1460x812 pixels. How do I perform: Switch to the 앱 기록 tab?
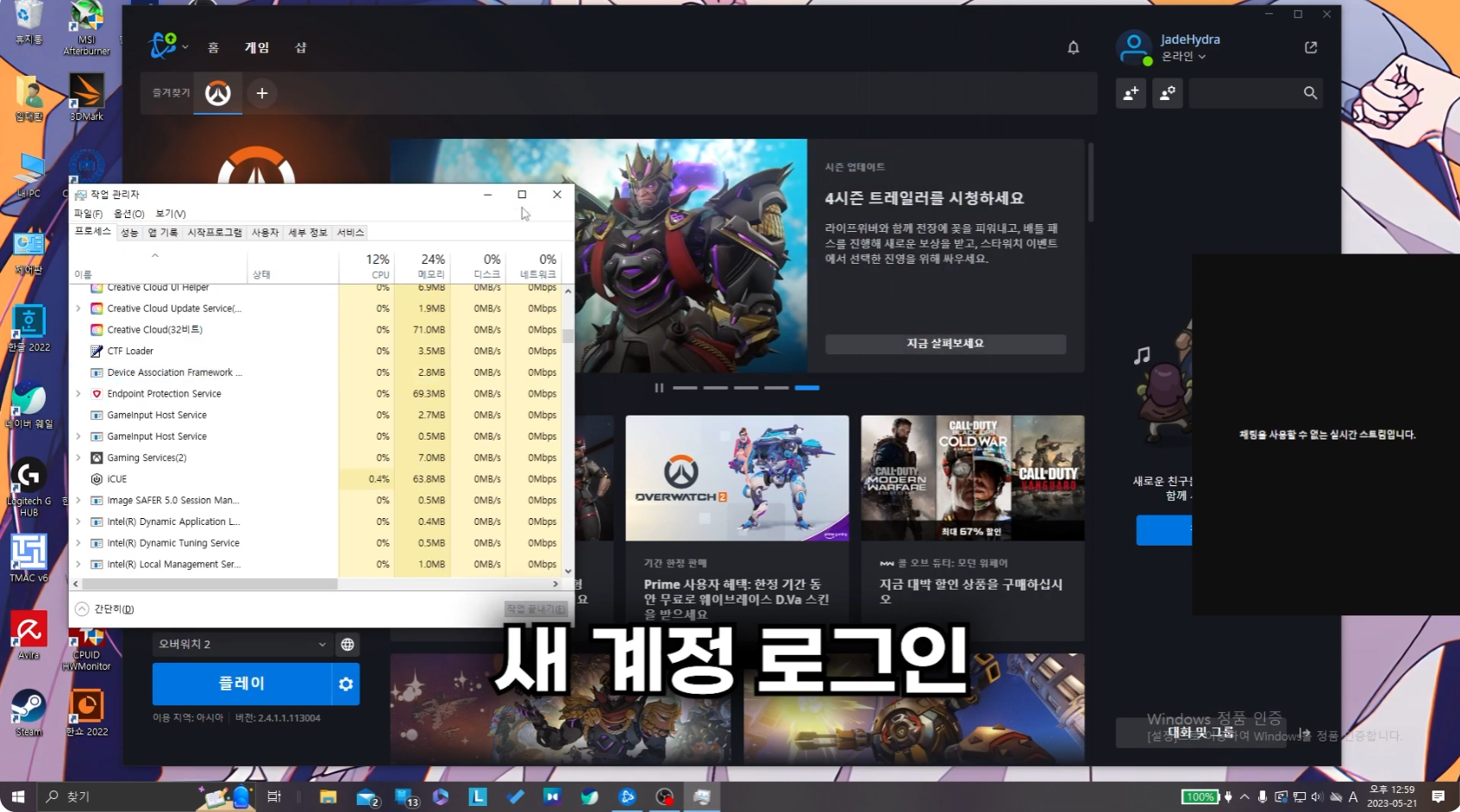coord(162,233)
